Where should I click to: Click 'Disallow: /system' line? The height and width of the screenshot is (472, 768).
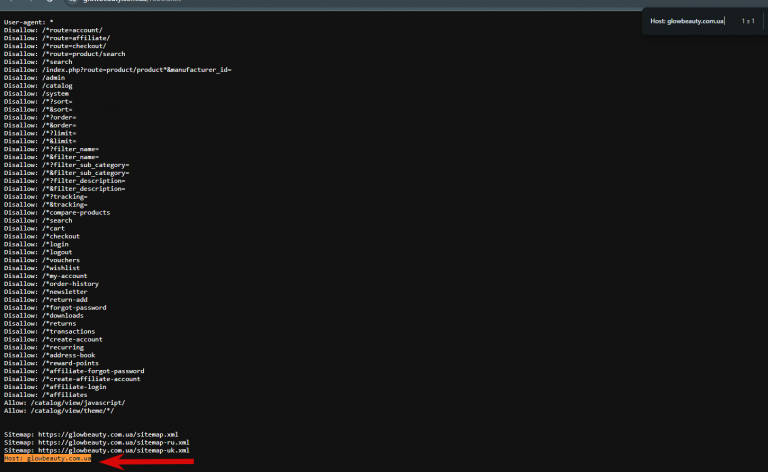click(36, 94)
